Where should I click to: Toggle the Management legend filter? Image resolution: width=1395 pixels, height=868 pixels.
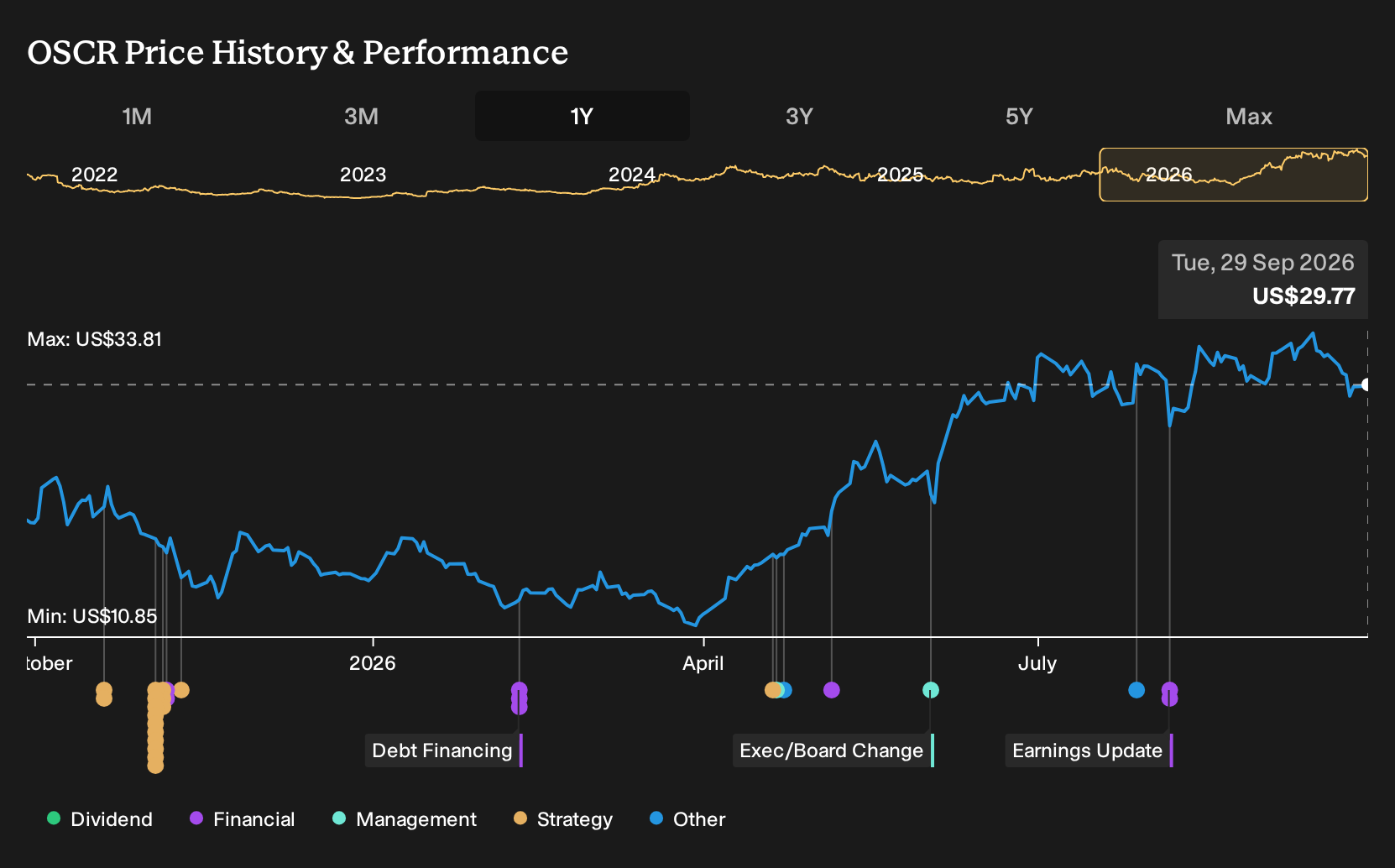click(x=405, y=819)
